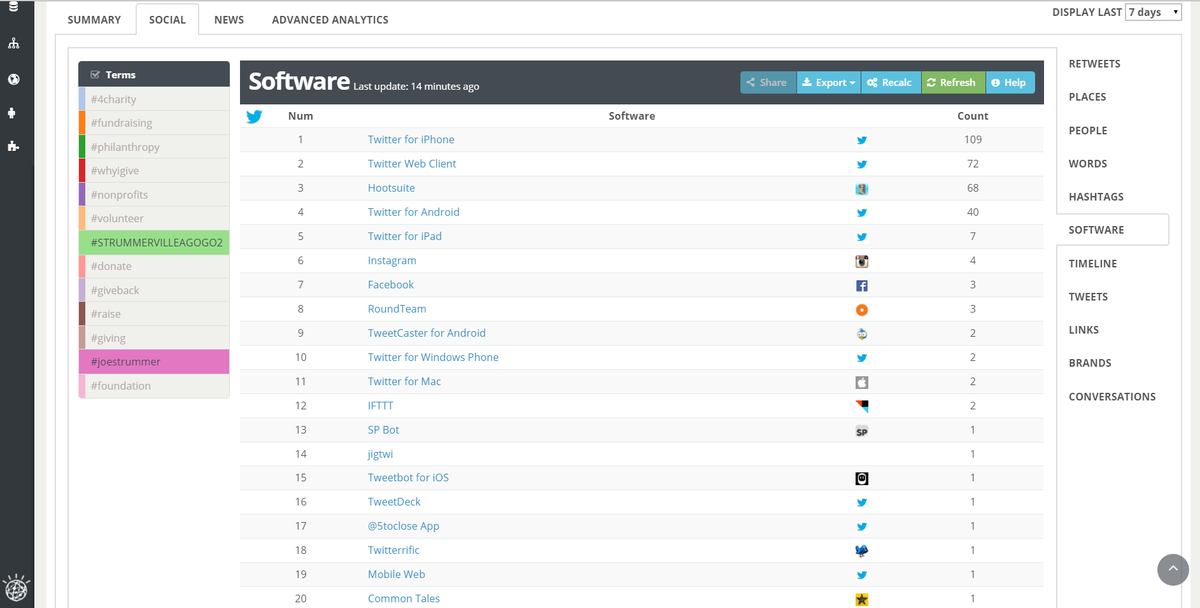Switch to the News tab
This screenshot has width=1200, height=608.
point(229,19)
